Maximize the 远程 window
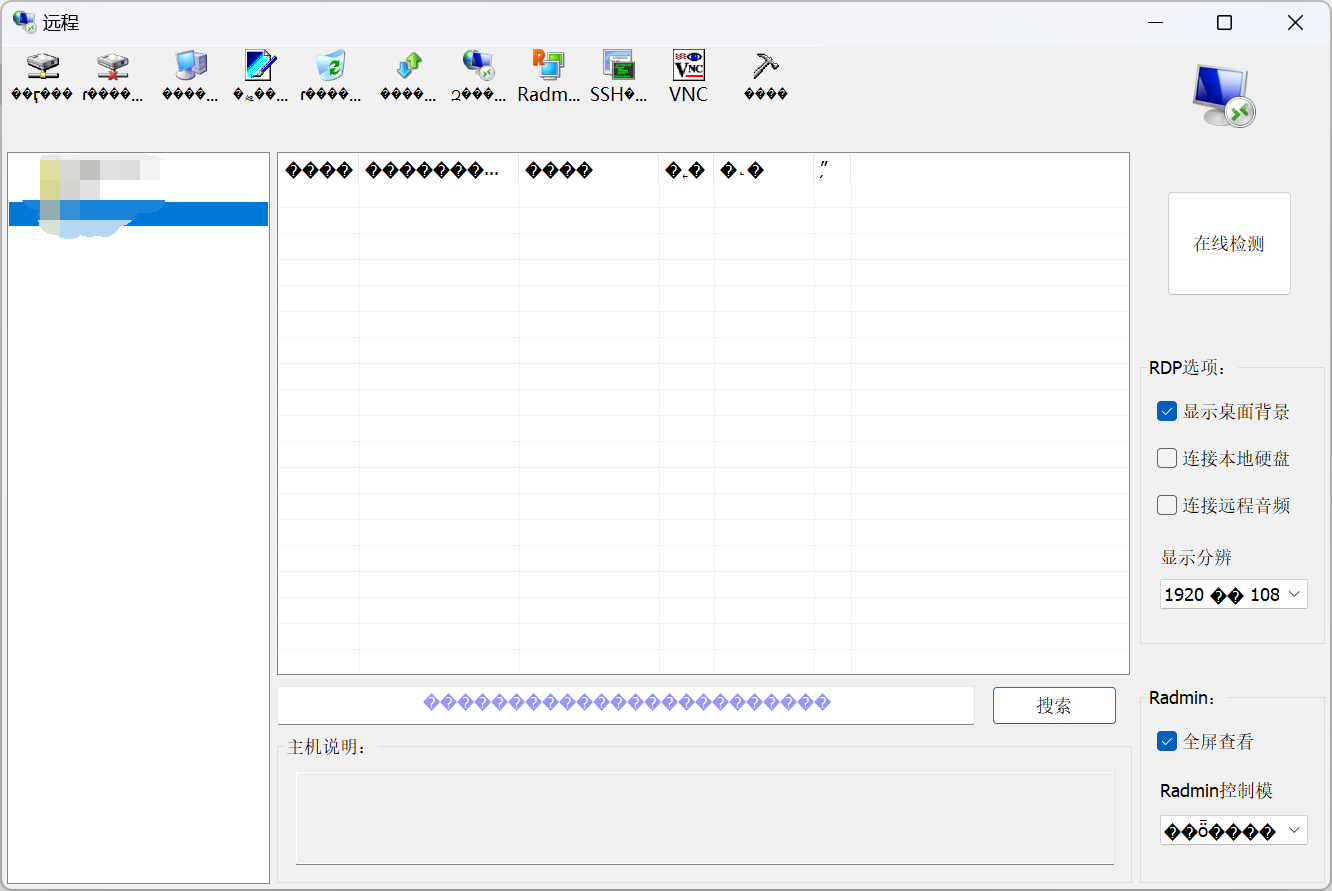The image size is (1332, 891). [1224, 23]
